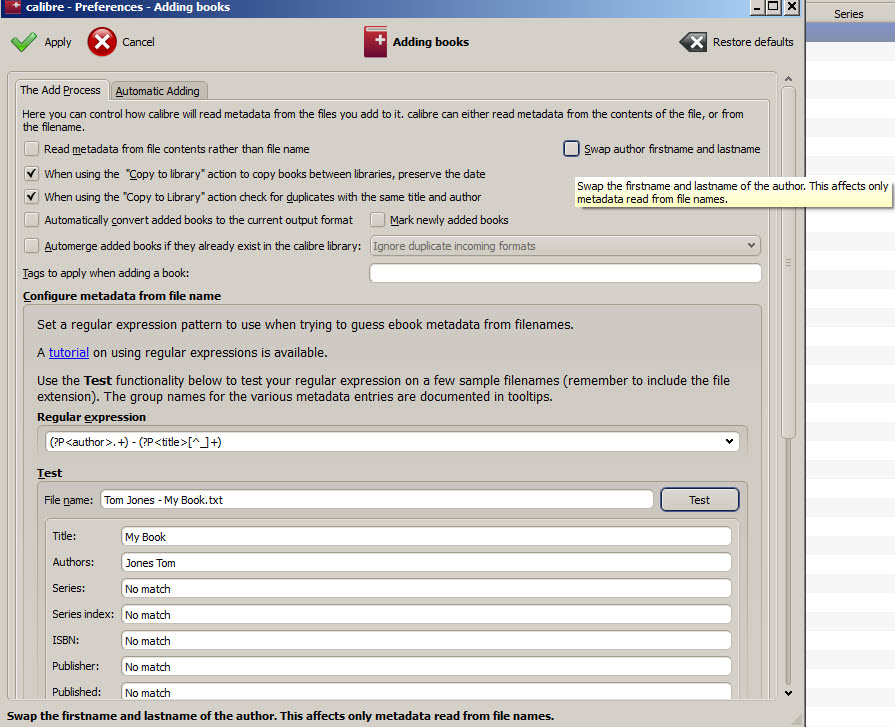This screenshot has width=895, height=727.
Task: Click the Series column header
Action: pyautogui.click(x=849, y=14)
